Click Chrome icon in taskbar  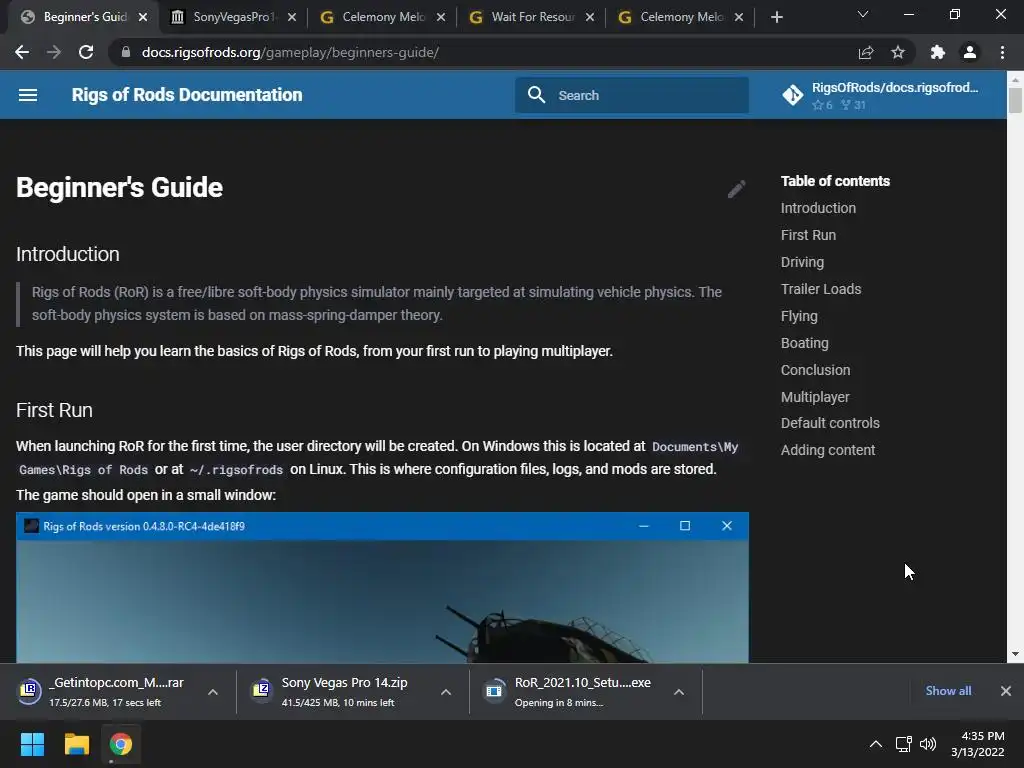click(x=120, y=744)
